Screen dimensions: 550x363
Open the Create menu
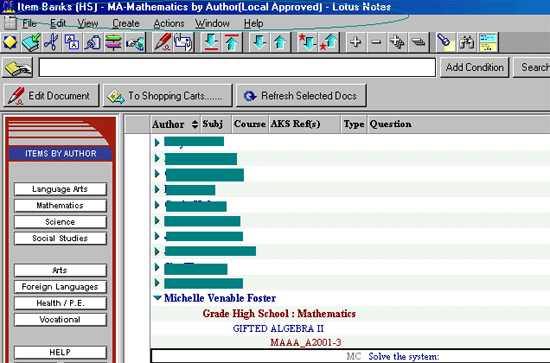coord(126,23)
